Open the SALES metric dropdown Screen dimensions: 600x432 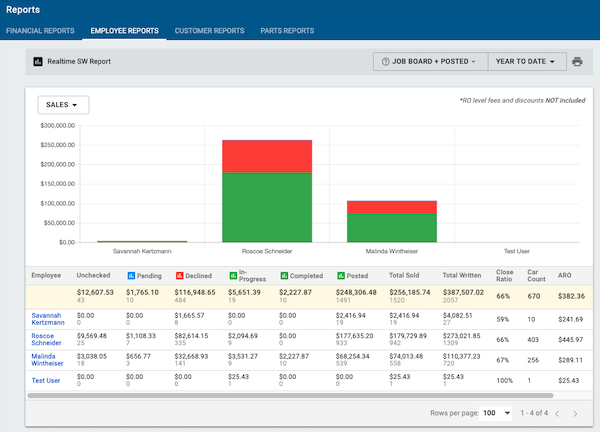(63, 105)
